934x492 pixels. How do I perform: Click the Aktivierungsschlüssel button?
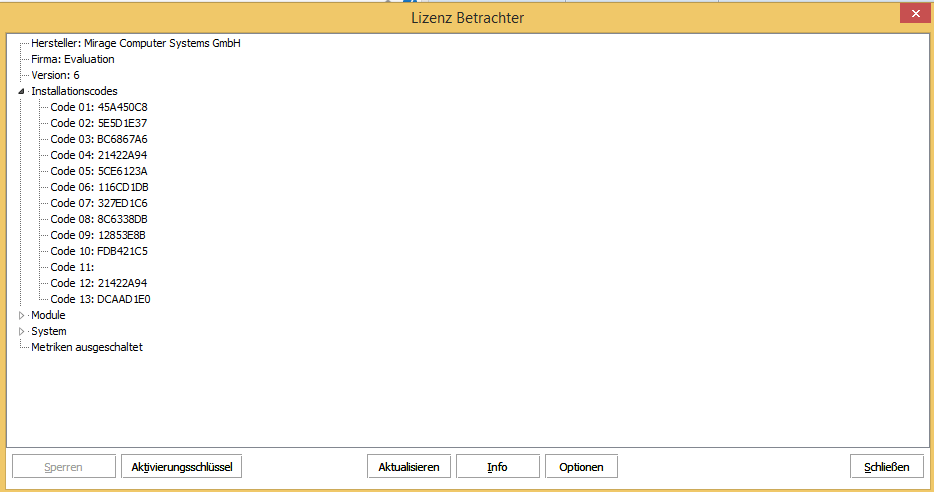pyautogui.click(x=181, y=467)
